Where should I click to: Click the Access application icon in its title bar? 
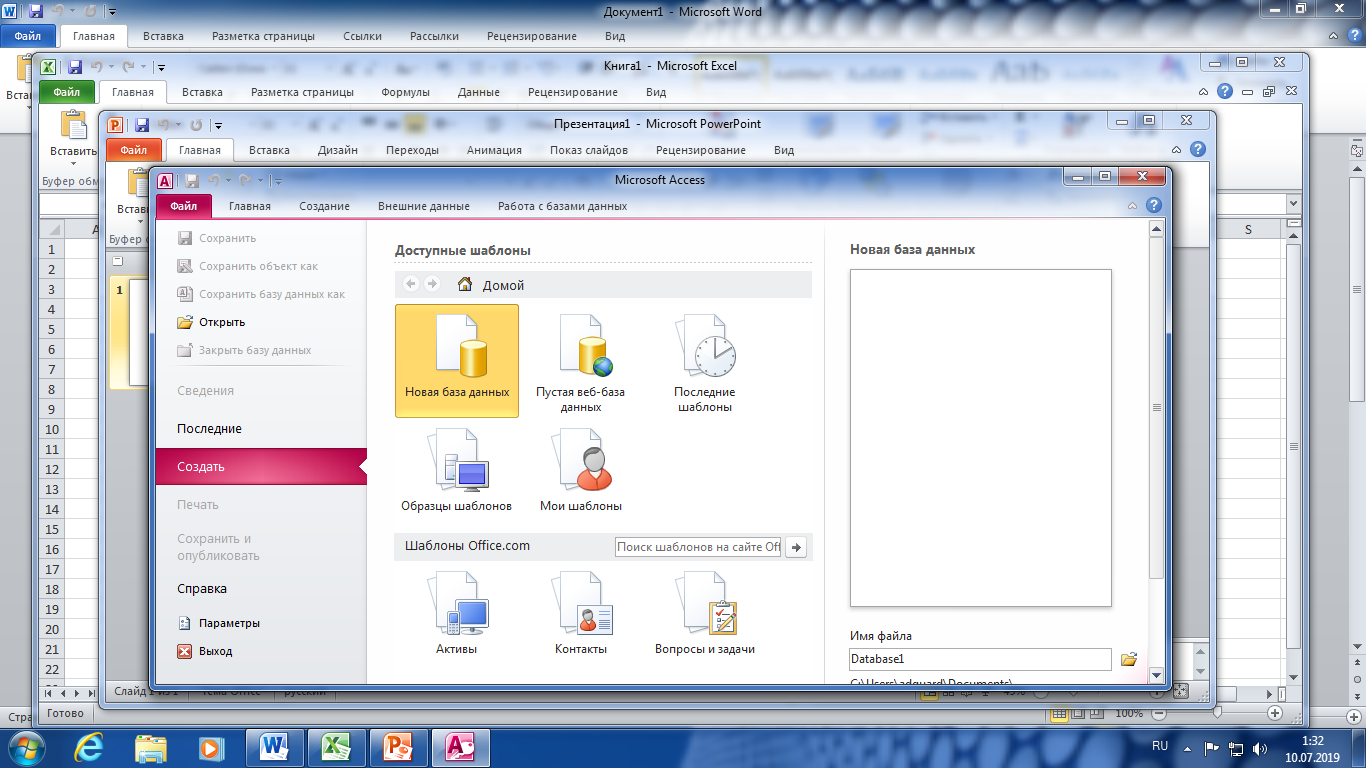(x=166, y=181)
